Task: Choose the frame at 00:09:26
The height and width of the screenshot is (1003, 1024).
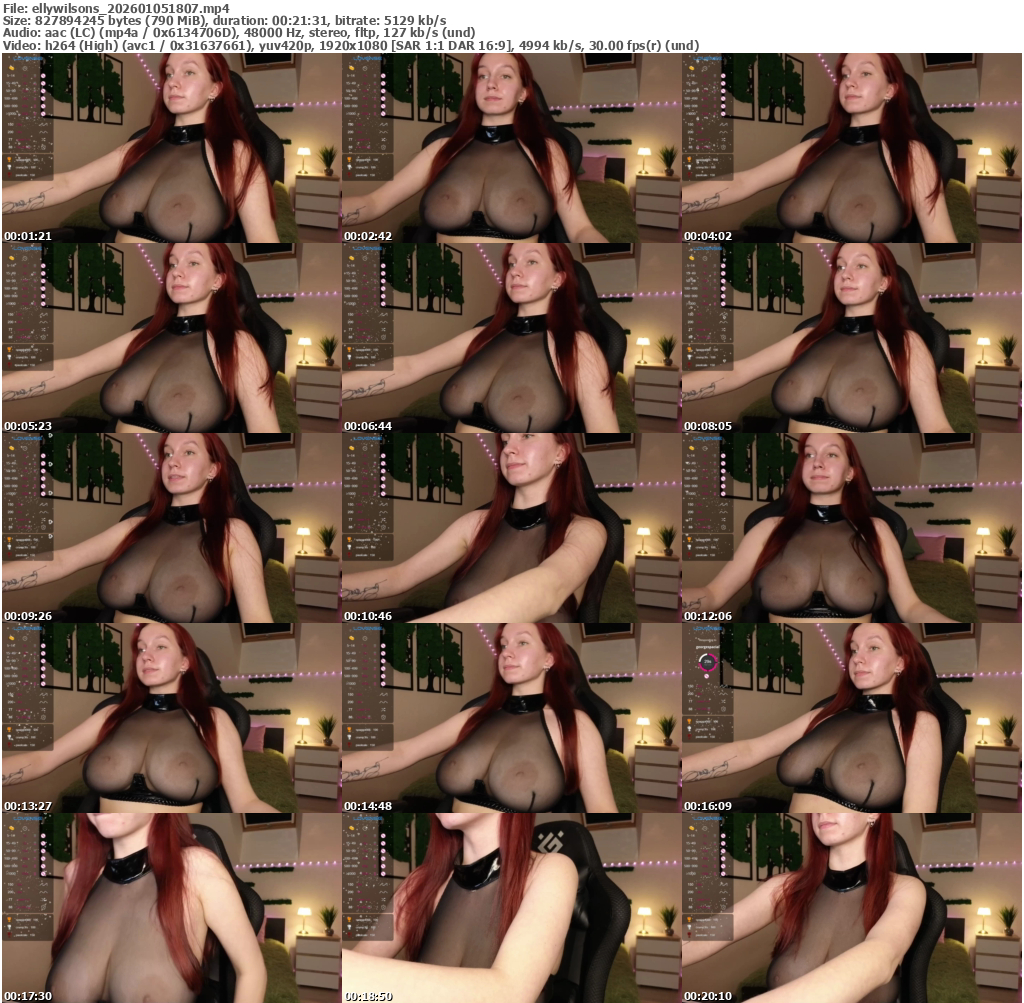Action: 171,528
